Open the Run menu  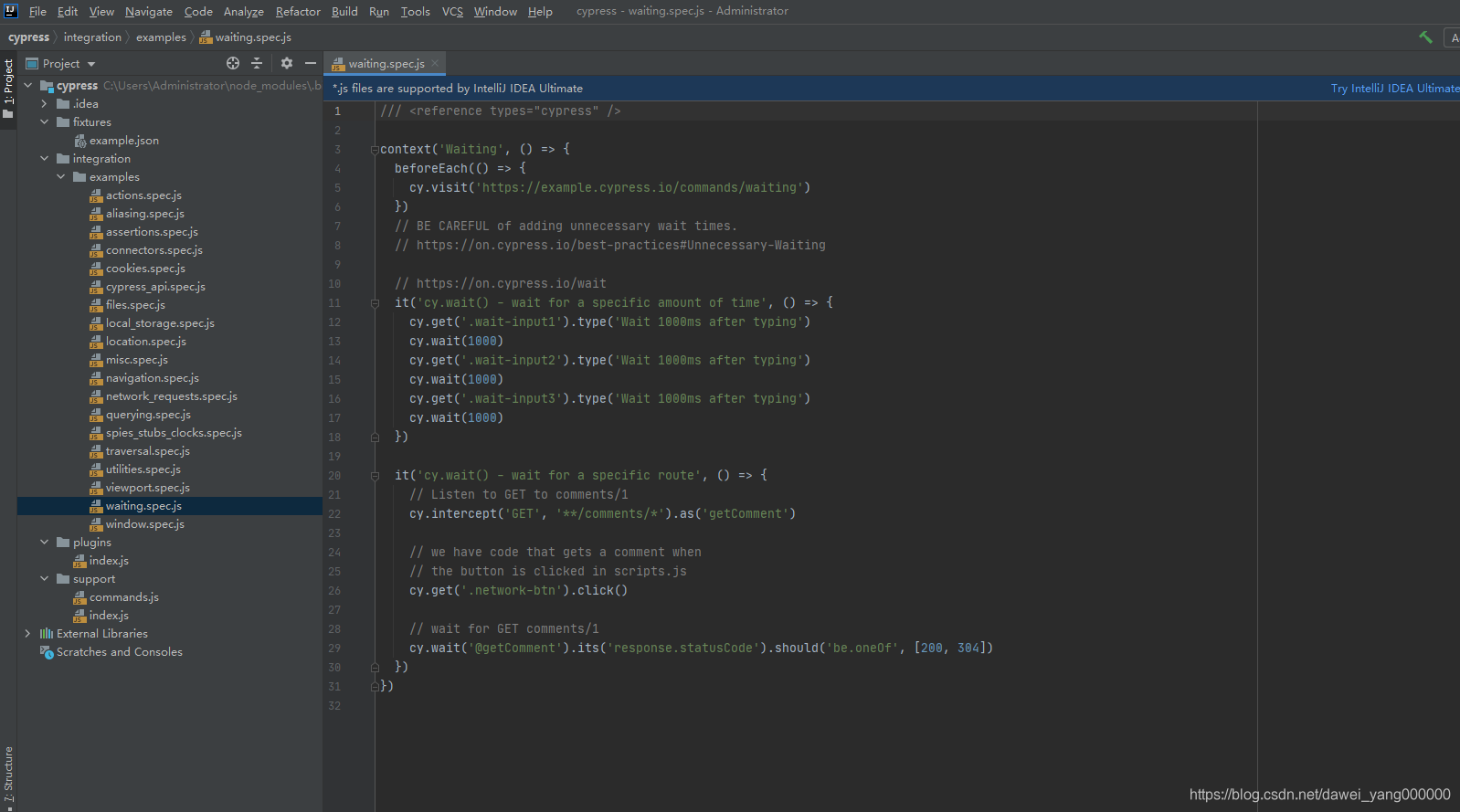379,11
